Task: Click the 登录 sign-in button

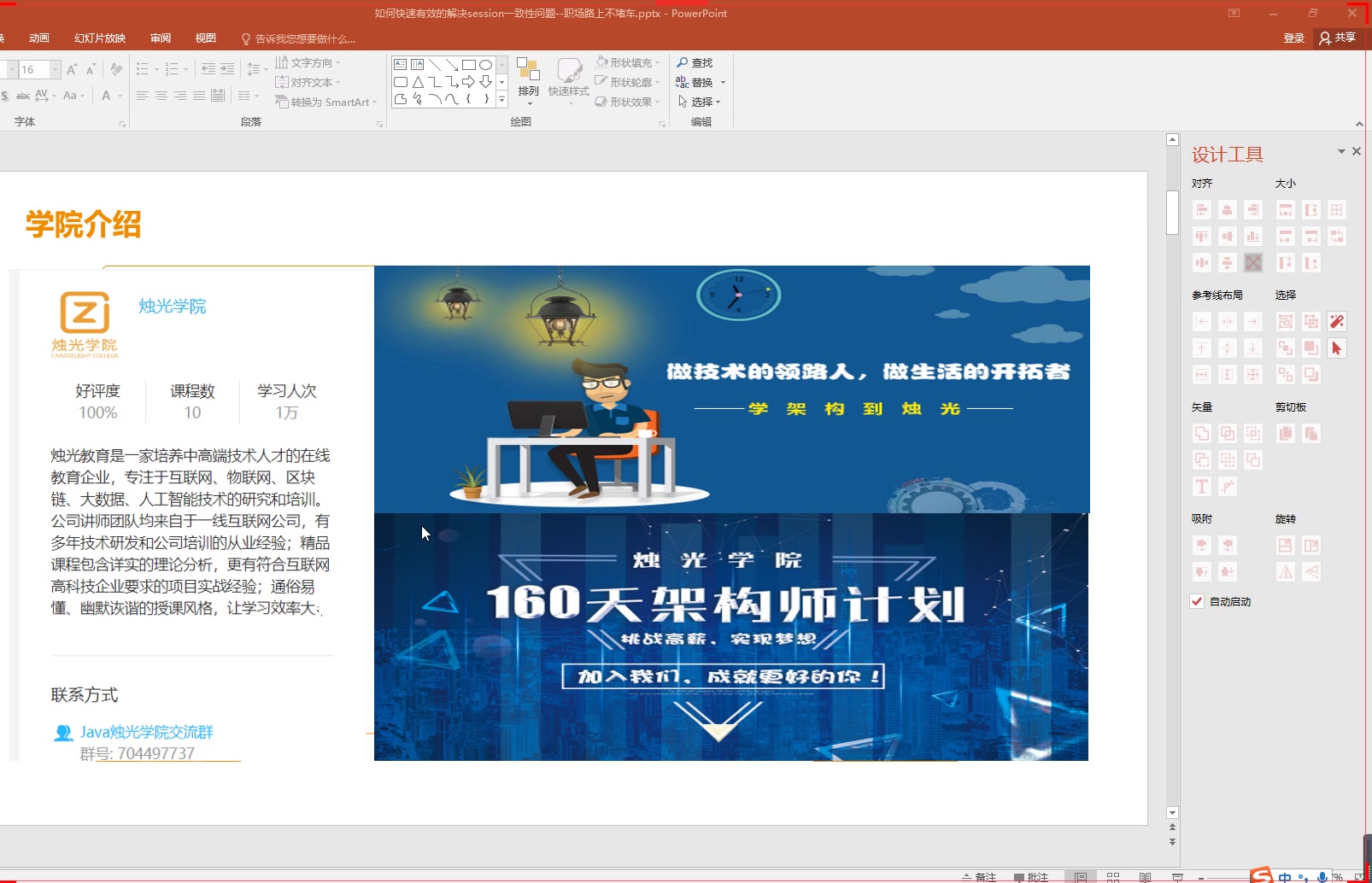Action: 1294,38
